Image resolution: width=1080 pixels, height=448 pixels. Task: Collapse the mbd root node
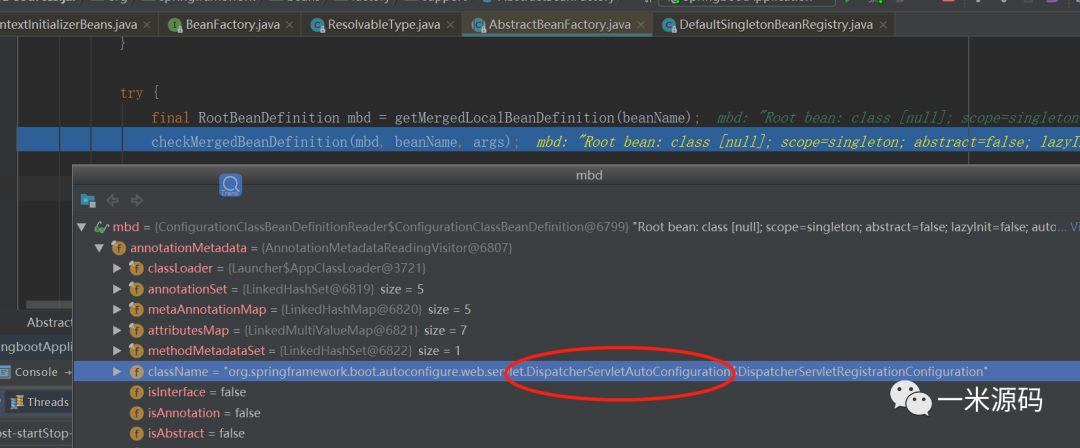tap(83, 227)
